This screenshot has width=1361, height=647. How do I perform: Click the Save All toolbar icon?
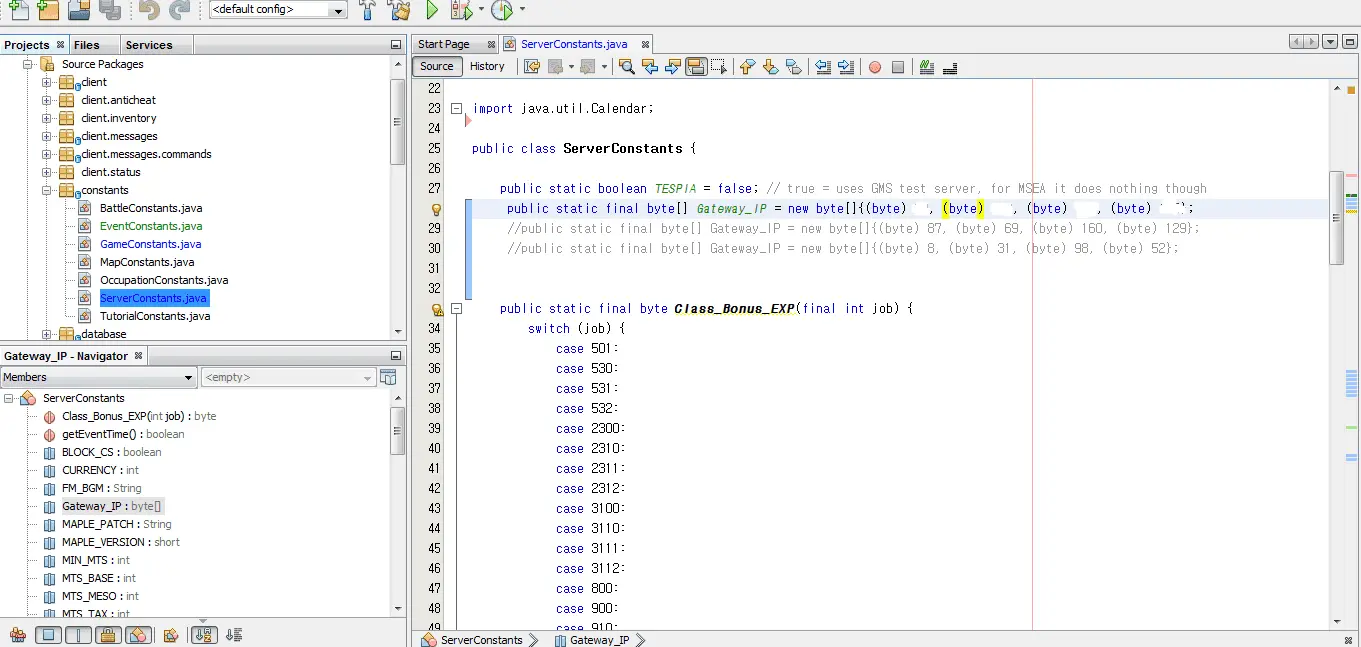[x=110, y=10]
